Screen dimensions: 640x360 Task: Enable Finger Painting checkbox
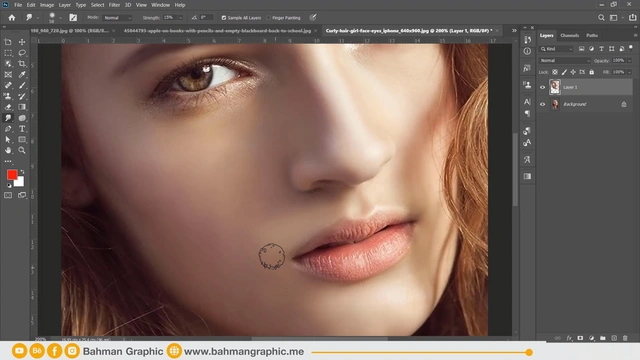click(269, 18)
